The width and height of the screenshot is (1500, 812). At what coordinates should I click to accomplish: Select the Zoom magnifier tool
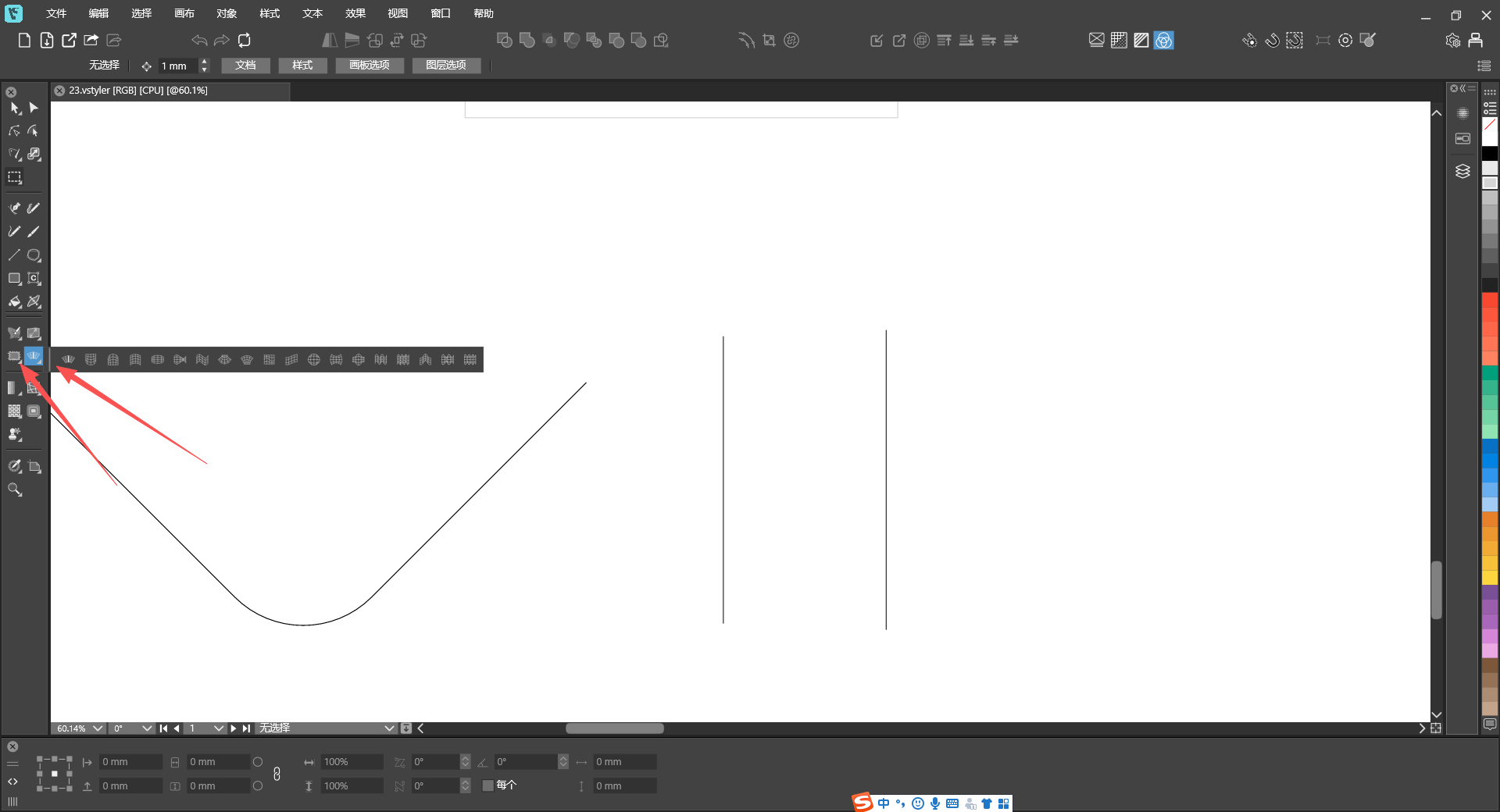click(x=15, y=490)
